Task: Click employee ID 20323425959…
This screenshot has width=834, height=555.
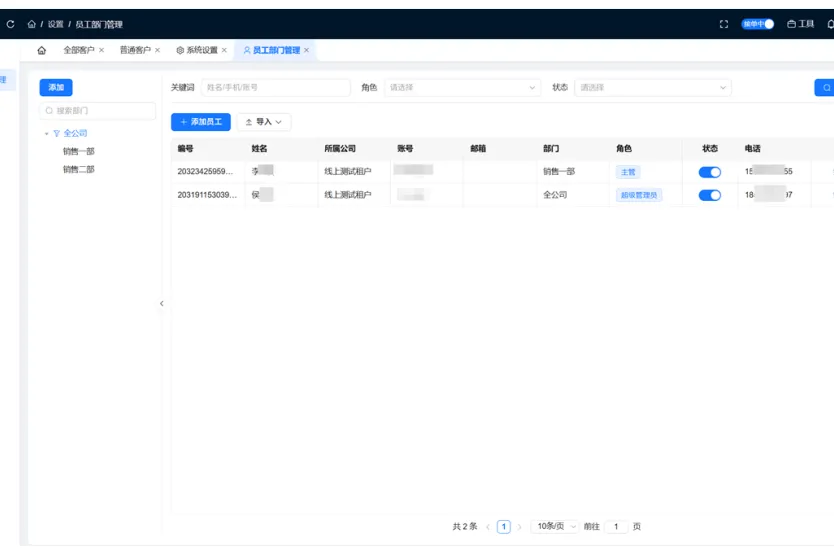Action: (205, 171)
